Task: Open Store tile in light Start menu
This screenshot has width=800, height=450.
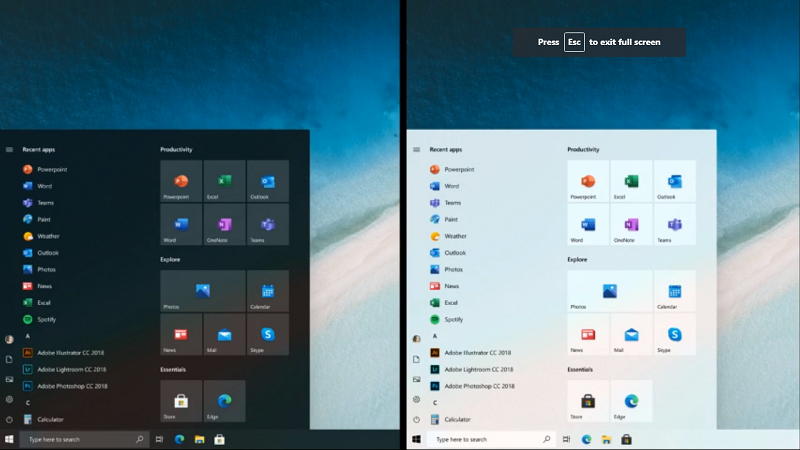Action: pos(588,401)
